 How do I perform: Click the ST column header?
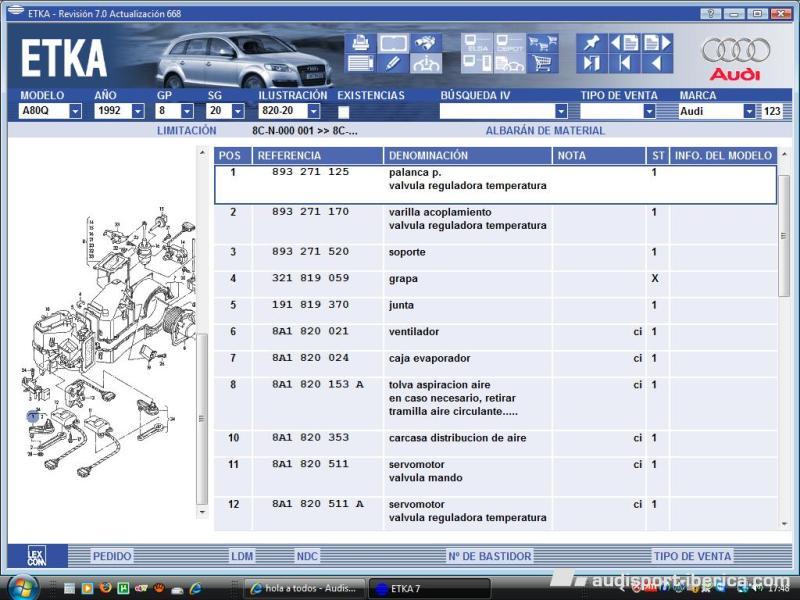coord(658,156)
